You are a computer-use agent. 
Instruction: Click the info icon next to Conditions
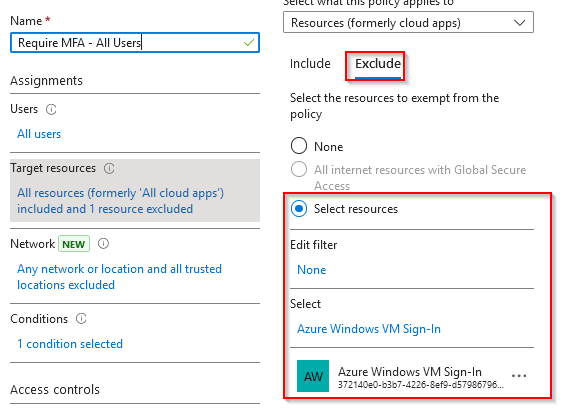[x=81, y=318]
